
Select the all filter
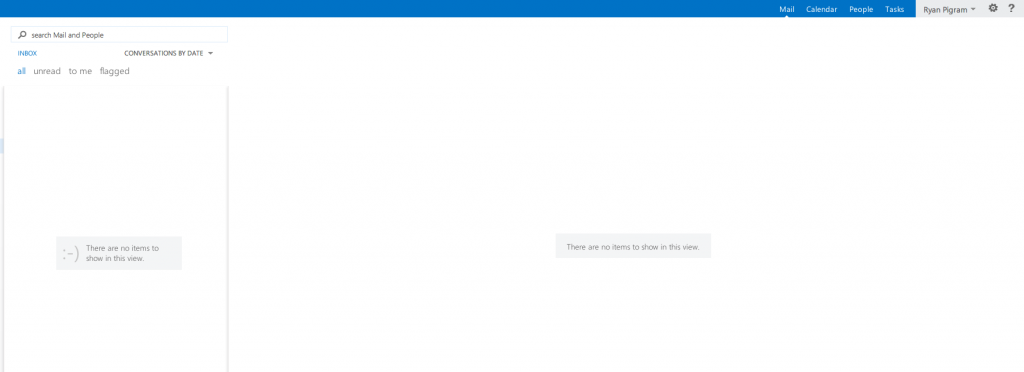point(22,71)
